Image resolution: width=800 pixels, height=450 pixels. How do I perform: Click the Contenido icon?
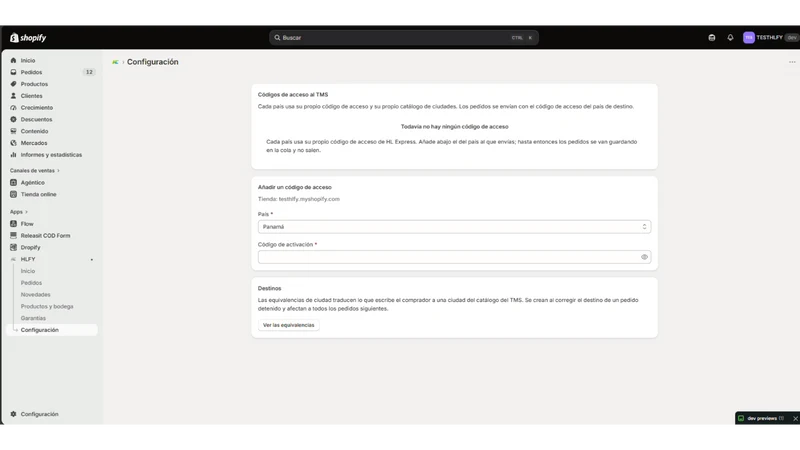point(13,131)
